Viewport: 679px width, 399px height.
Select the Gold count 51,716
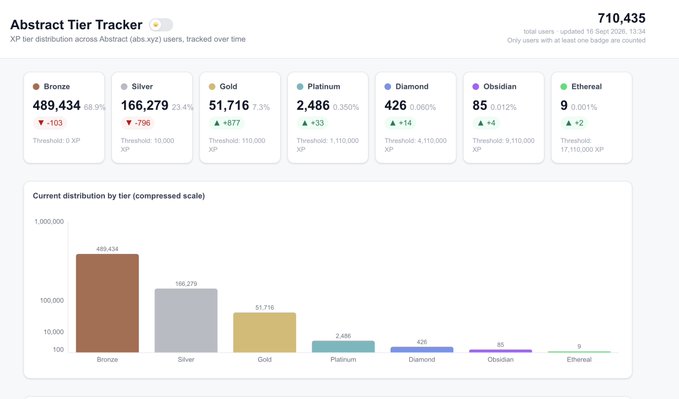coord(229,105)
